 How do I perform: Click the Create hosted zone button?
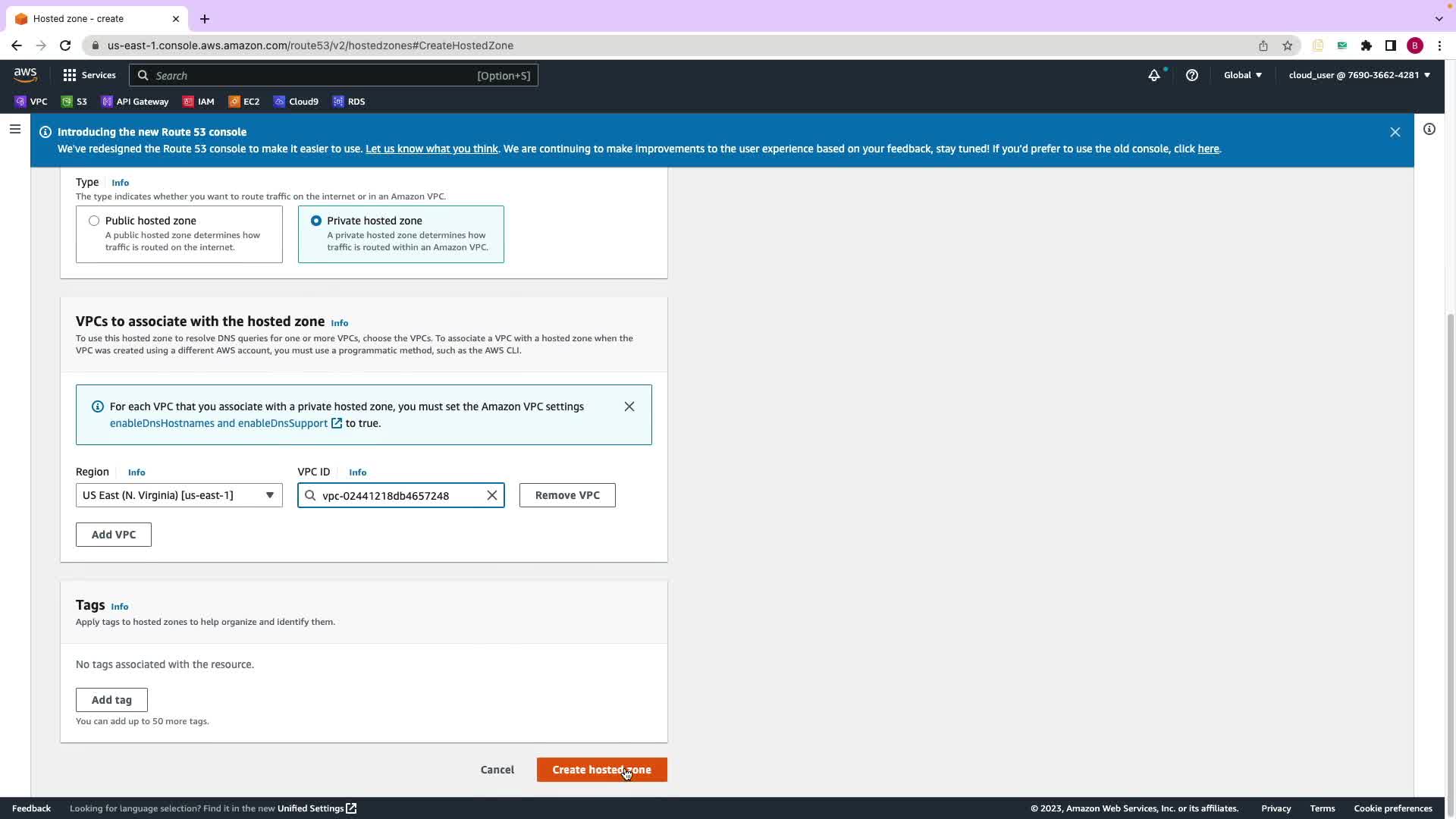click(x=601, y=770)
